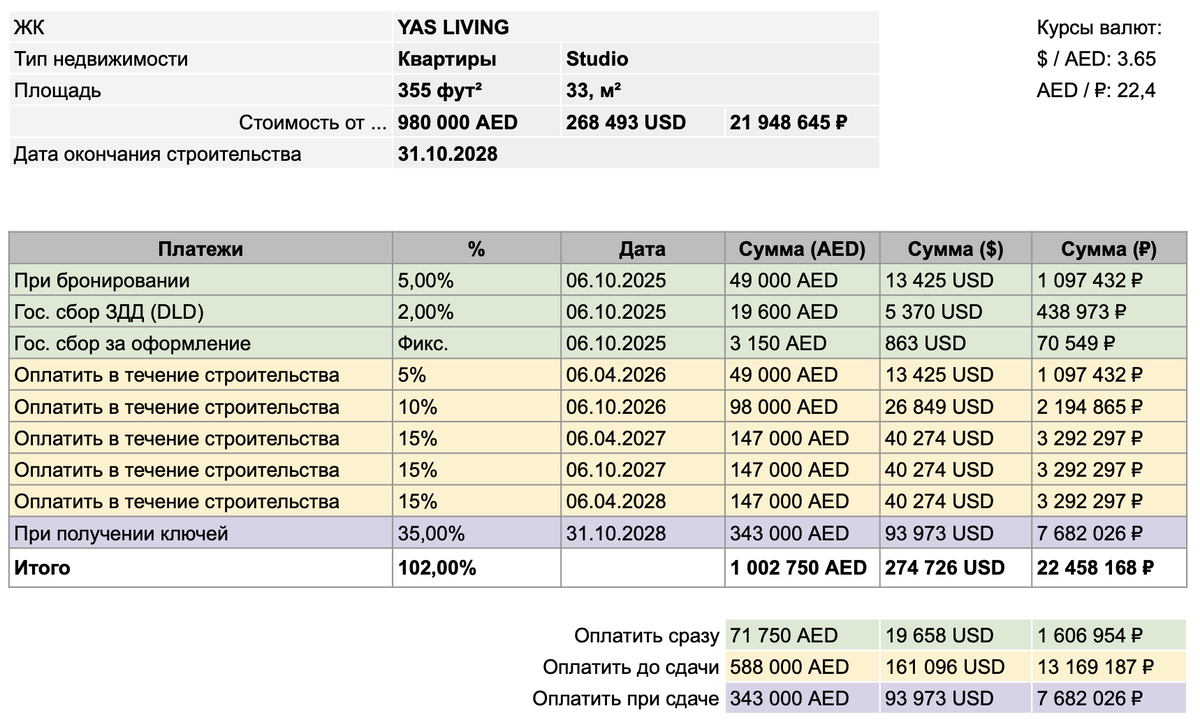
Task: Click the Курсы валют label
Action: (x=1100, y=27)
